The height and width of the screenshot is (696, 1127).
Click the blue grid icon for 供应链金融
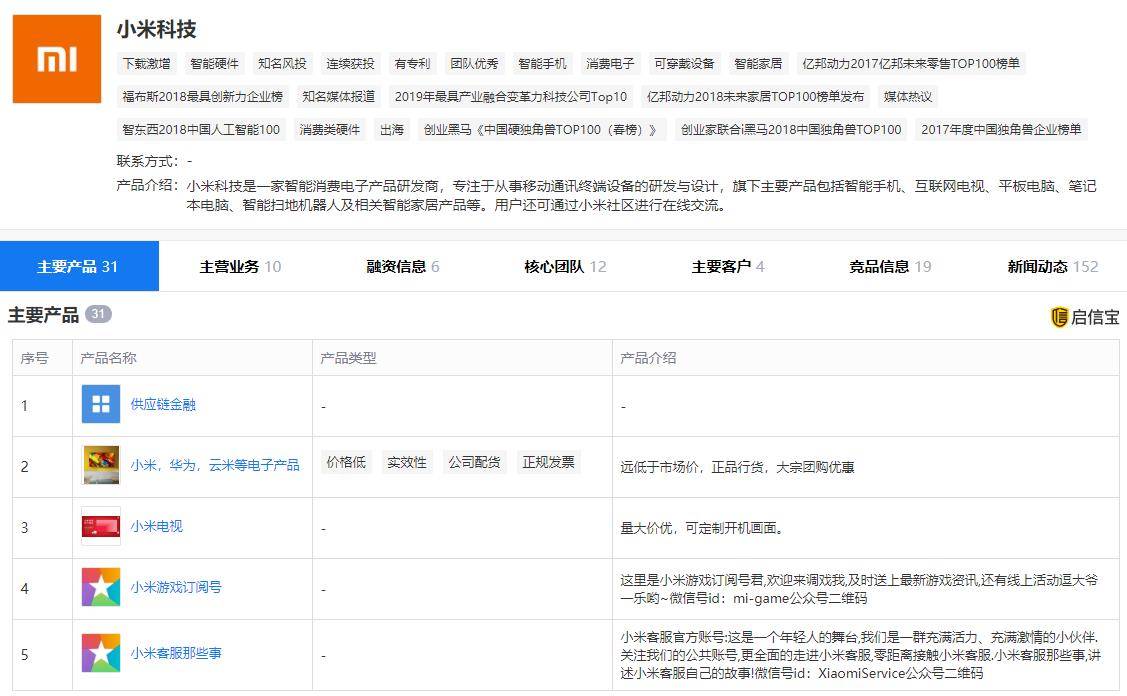[x=101, y=404]
